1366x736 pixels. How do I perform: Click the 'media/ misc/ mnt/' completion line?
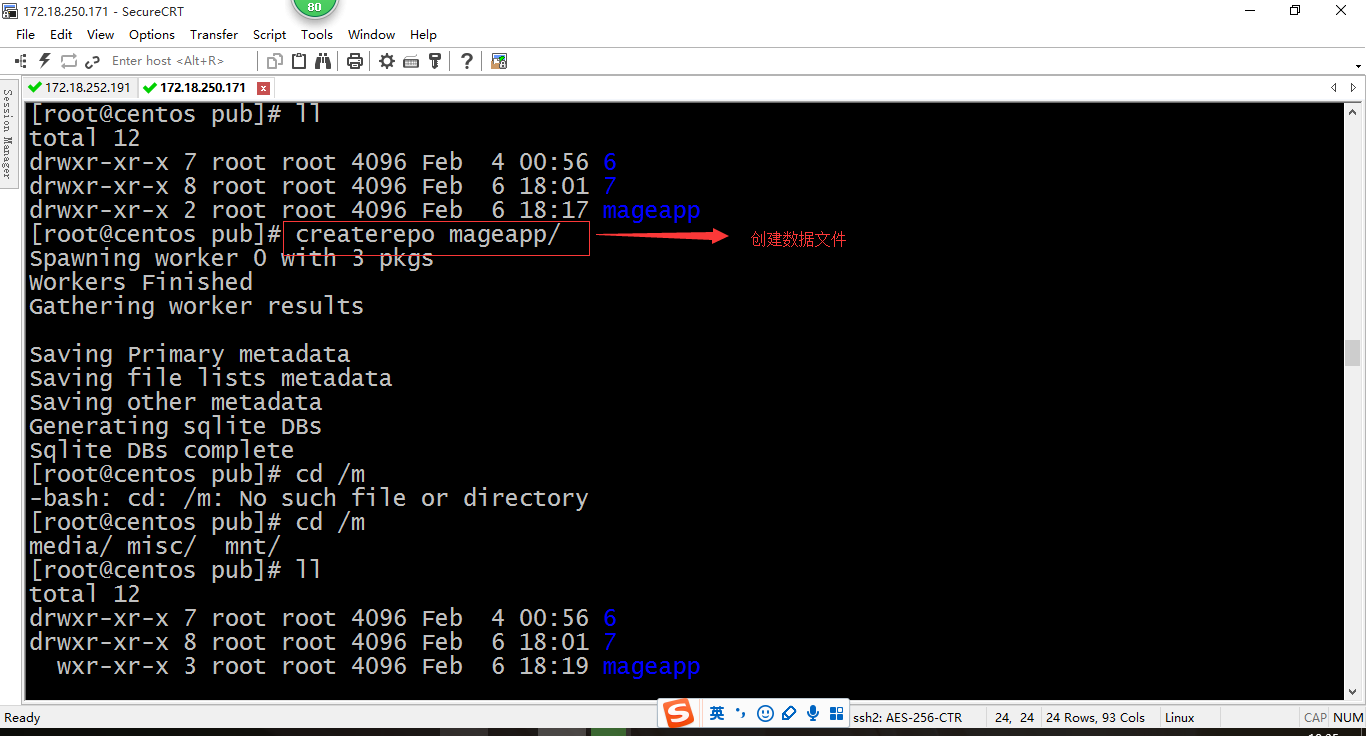(x=154, y=547)
